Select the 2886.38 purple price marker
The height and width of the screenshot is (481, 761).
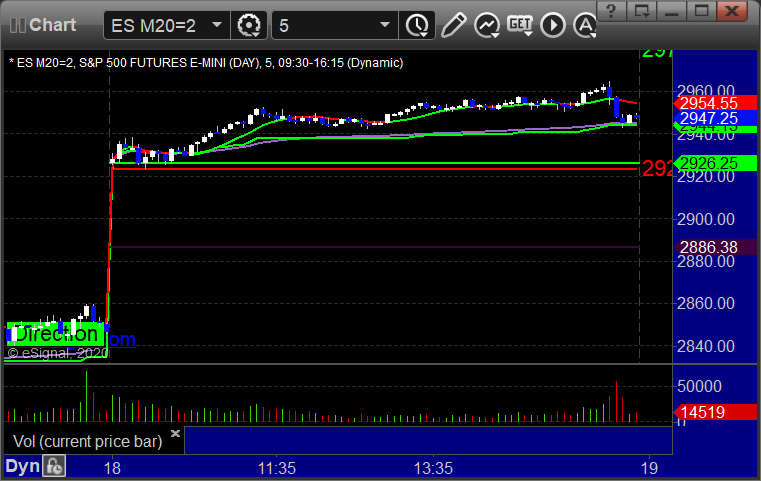[715, 247]
